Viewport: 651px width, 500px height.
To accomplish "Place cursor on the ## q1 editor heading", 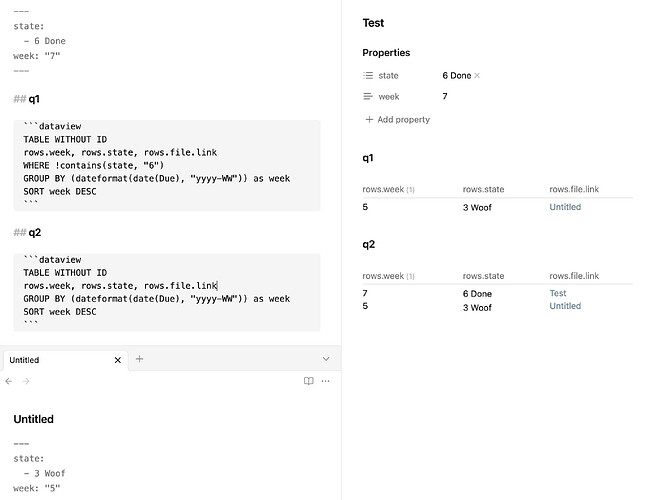I will point(27,99).
